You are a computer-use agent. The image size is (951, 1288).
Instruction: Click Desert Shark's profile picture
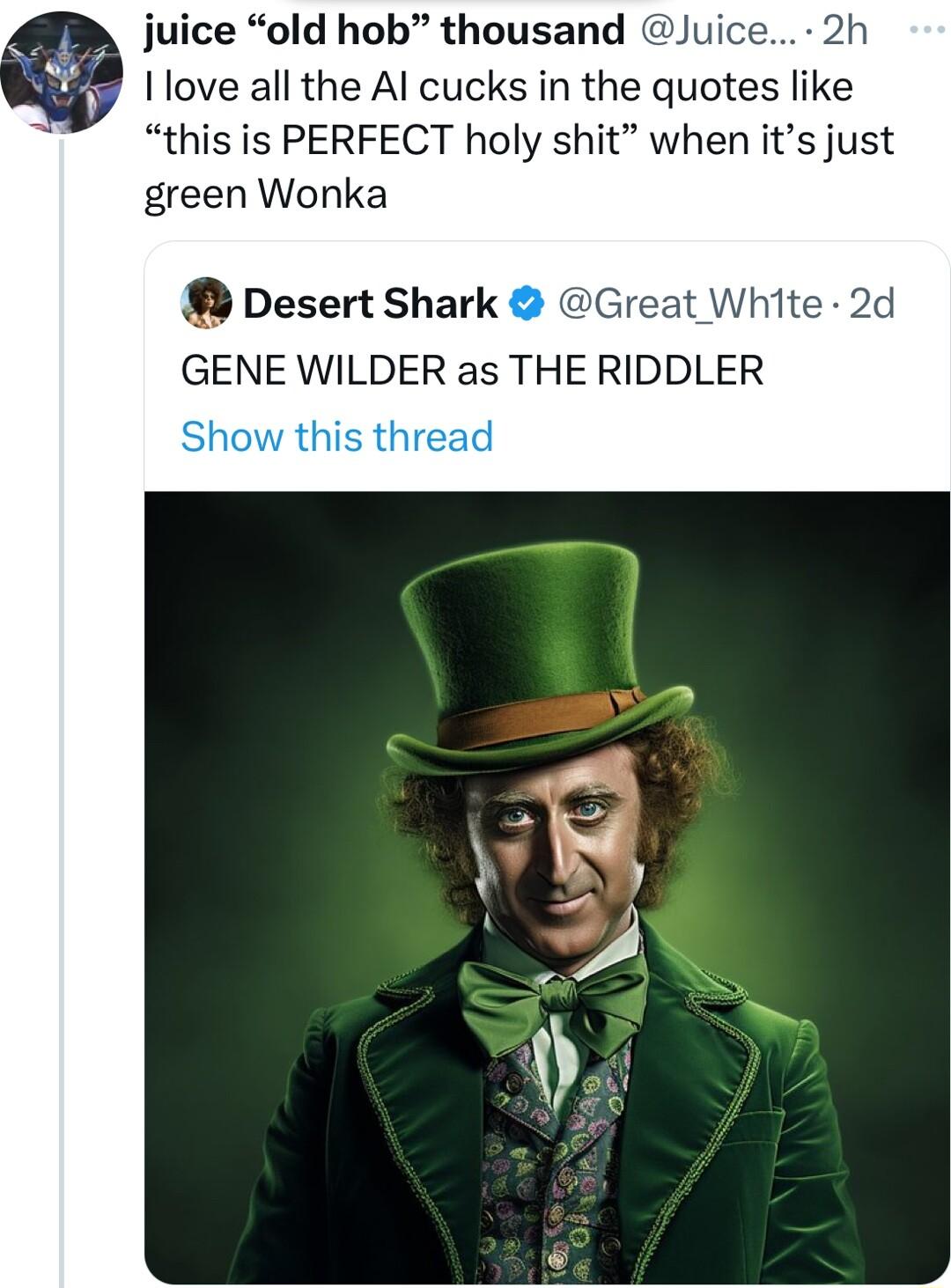point(205,304)
